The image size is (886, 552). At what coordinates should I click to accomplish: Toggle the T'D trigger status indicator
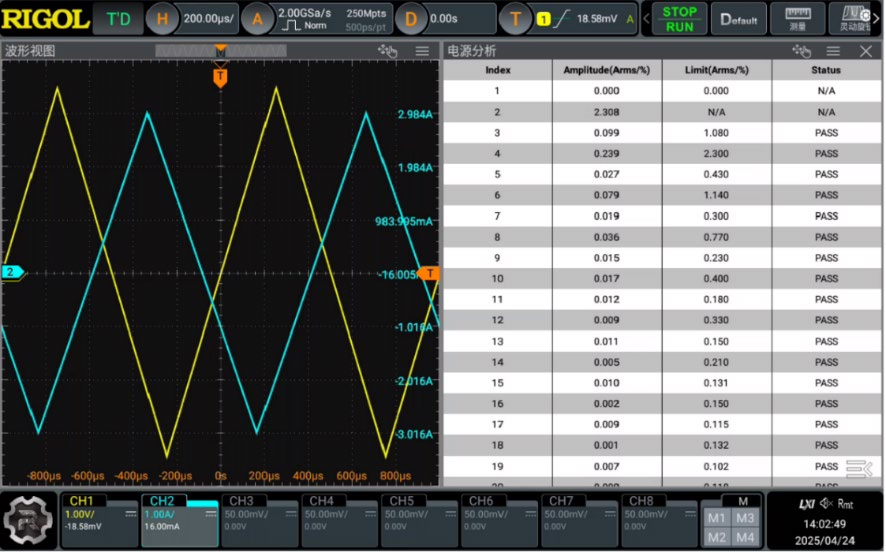118,19
